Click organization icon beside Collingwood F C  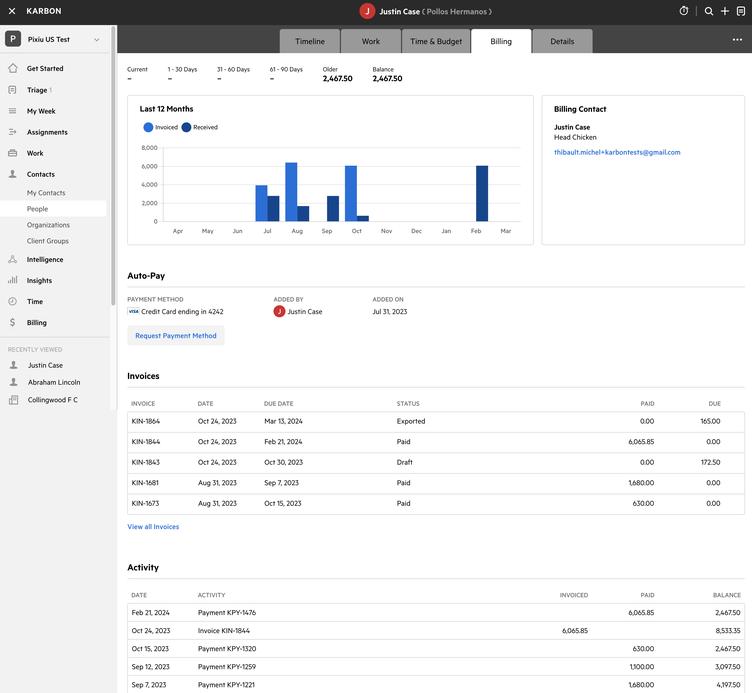(14, 399)
